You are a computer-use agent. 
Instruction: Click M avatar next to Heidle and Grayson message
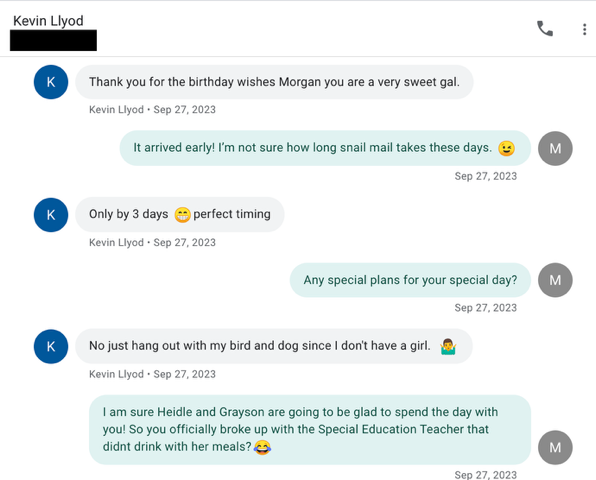(555, 447)
